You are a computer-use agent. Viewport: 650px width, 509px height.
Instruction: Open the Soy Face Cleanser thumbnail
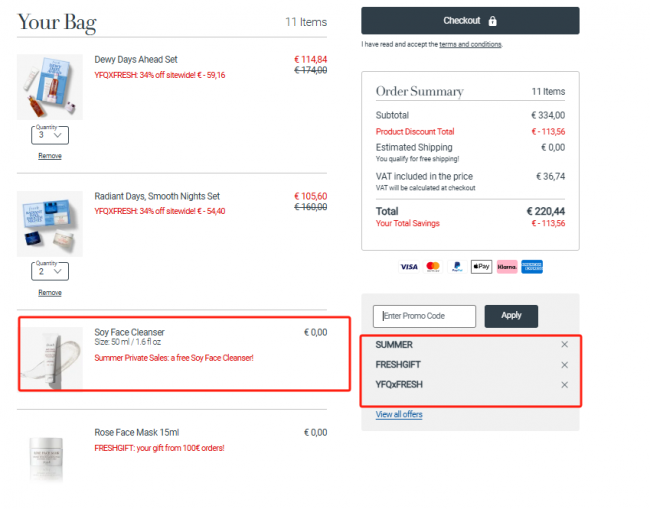(x=52, y=358)
